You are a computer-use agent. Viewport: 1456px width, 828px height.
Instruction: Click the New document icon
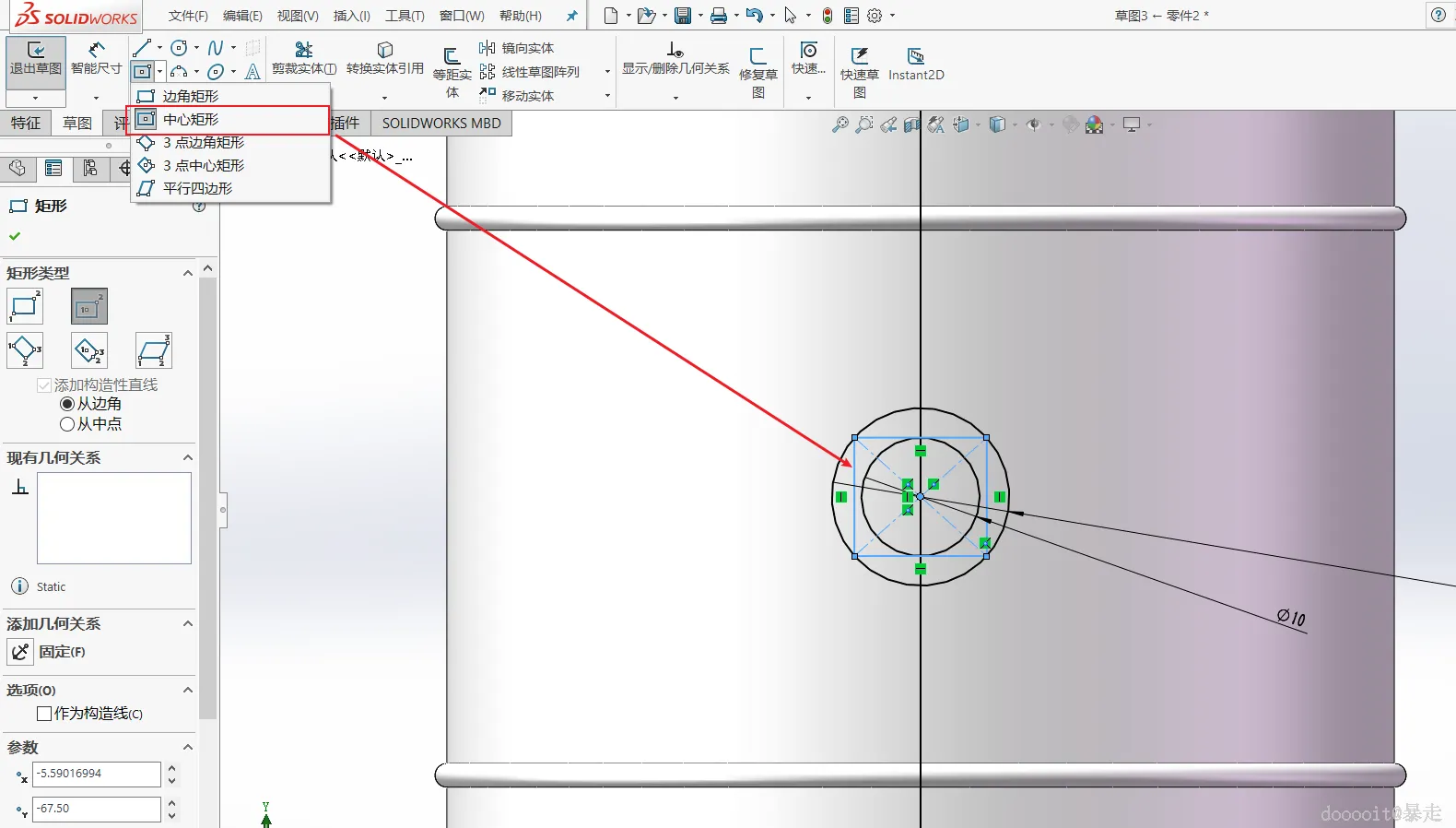pos(611,16)
